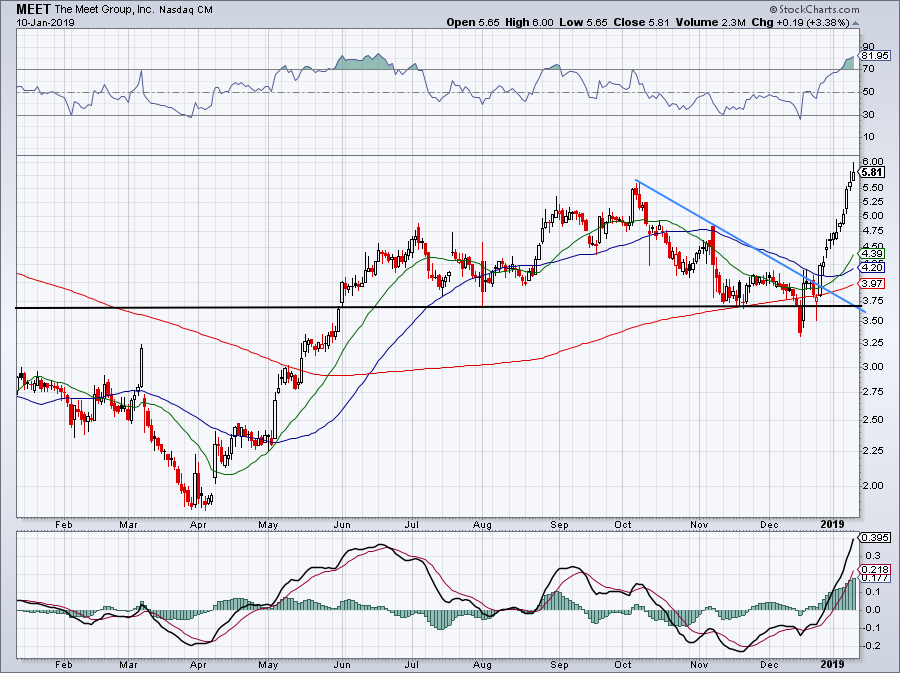Click the Jun label under the price chart
The width and height of the screenshot is (900, 673).
point(342,524)
